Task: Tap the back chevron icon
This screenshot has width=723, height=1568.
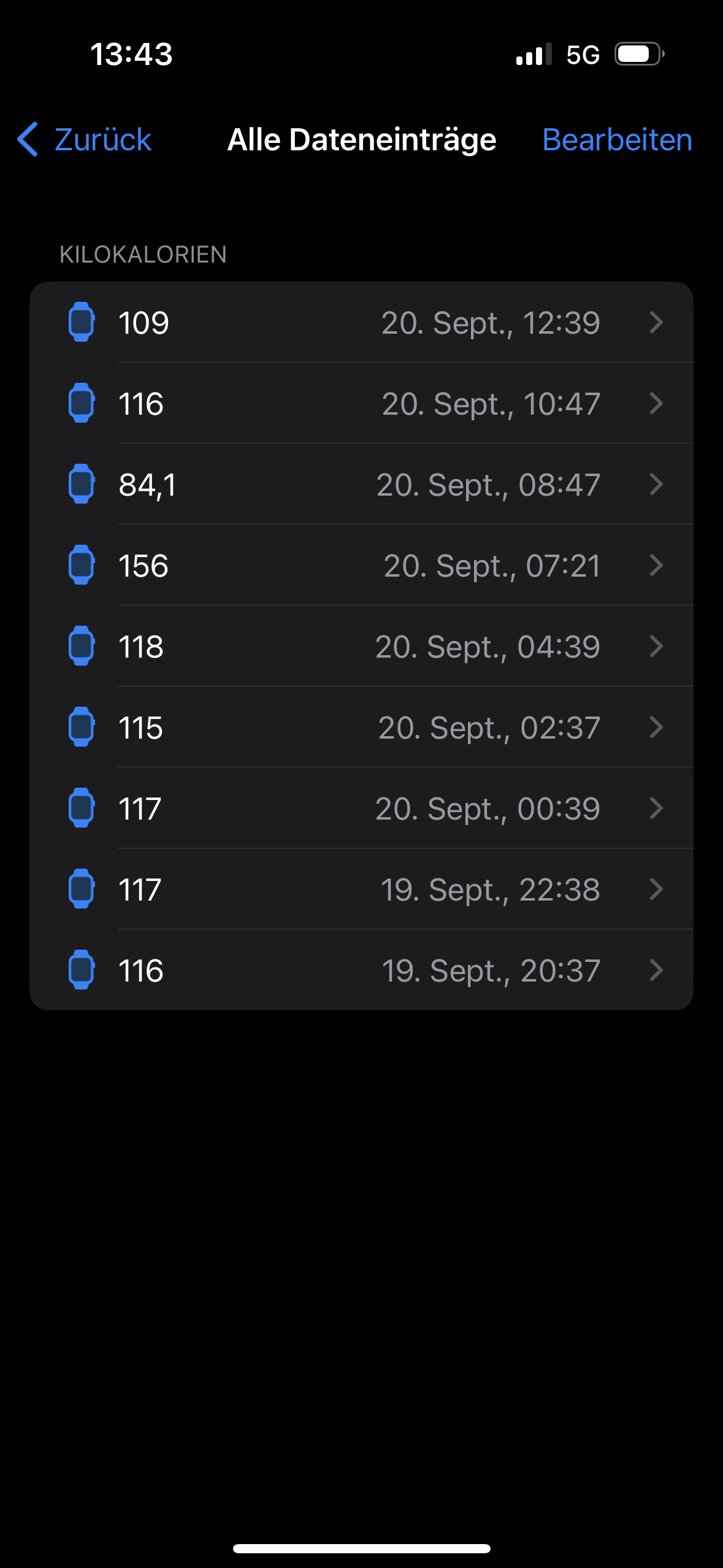Action: [28, 139]
